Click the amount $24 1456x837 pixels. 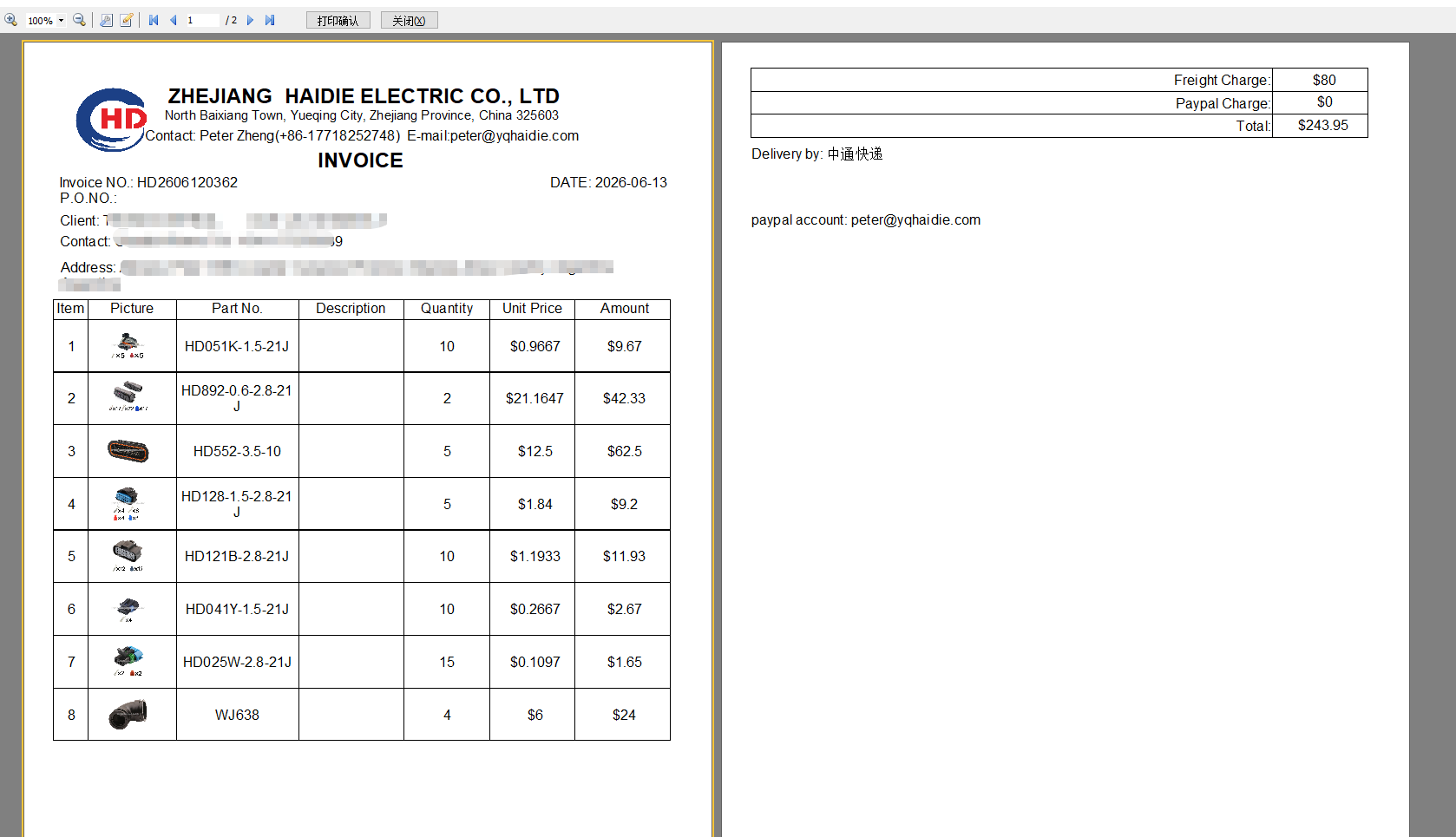(x=625, y=715)
